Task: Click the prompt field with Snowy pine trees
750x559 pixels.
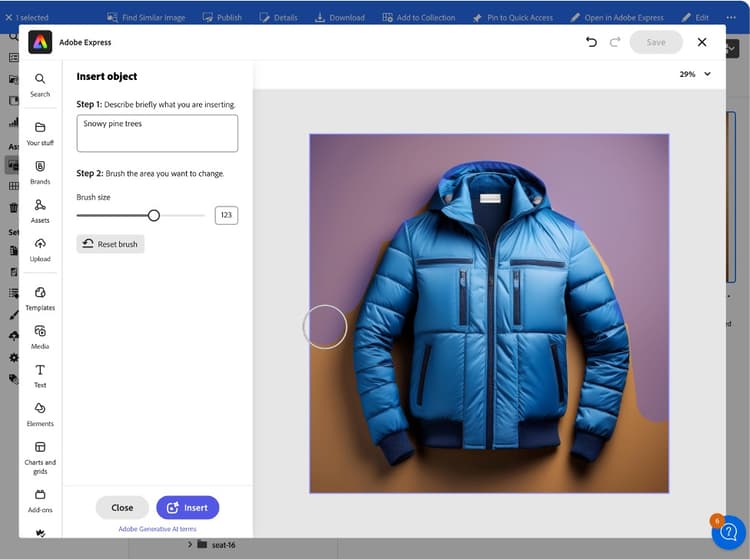Action: click(x=157, y=133)
